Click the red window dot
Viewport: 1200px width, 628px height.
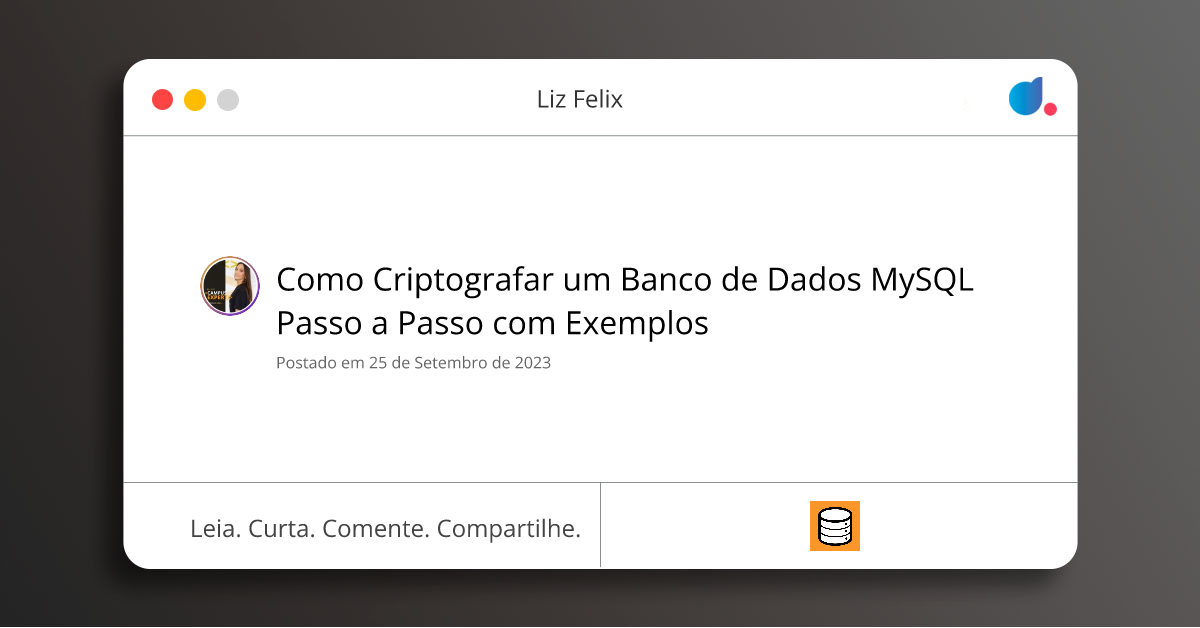coord(162,100)
